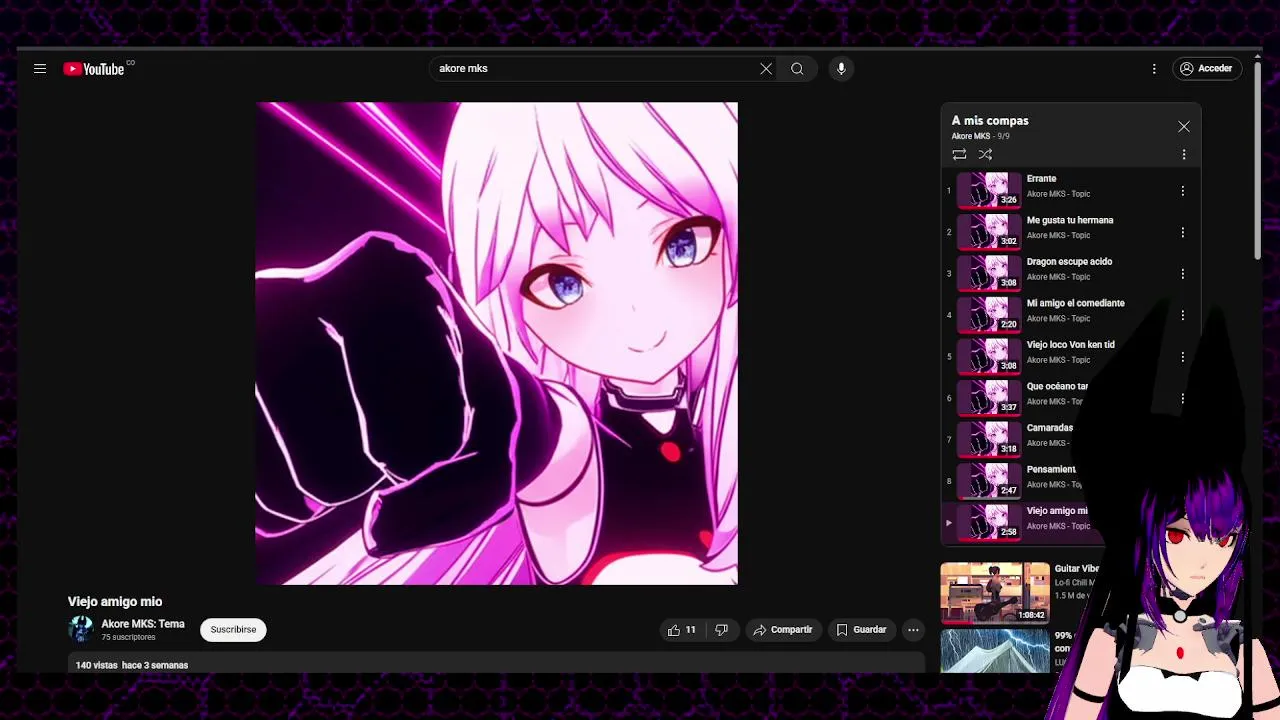The image size is (1280, 720).
Task: Open the Akore MKS channel avatar
Action: tap(81, 629)
